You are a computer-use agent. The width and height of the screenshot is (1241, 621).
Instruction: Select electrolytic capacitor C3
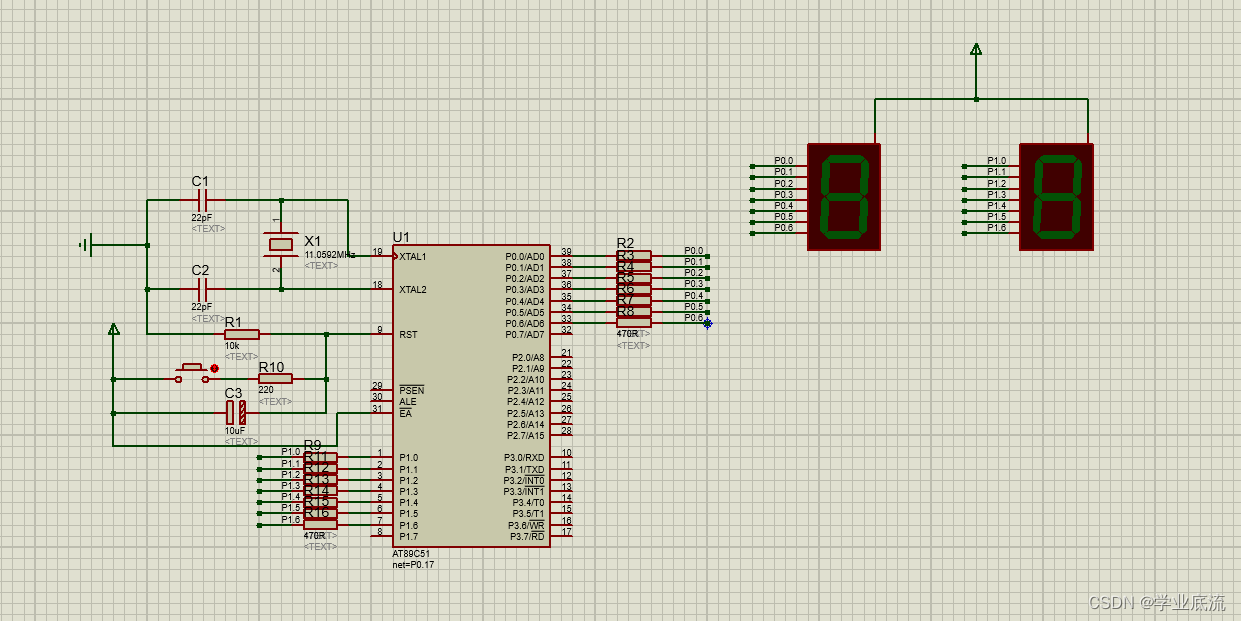[x=236, y=412]
